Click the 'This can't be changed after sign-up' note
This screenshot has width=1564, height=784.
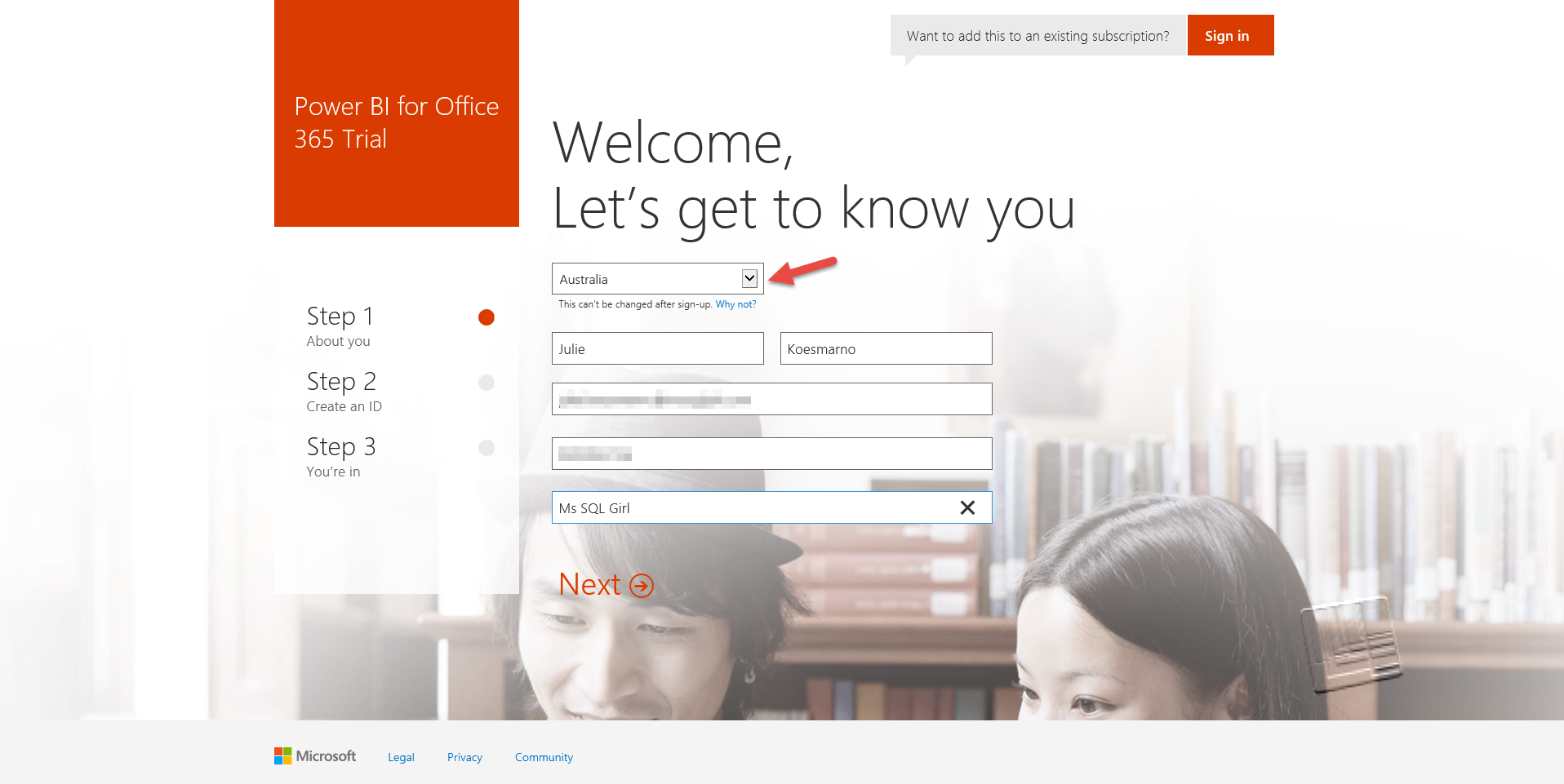tap(635, 304)
